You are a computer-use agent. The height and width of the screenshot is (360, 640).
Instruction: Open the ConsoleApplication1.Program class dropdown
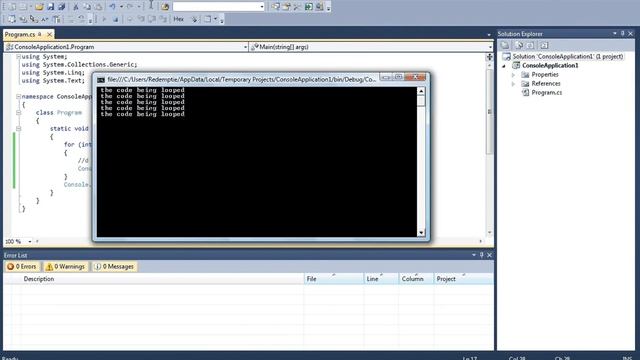245,47
